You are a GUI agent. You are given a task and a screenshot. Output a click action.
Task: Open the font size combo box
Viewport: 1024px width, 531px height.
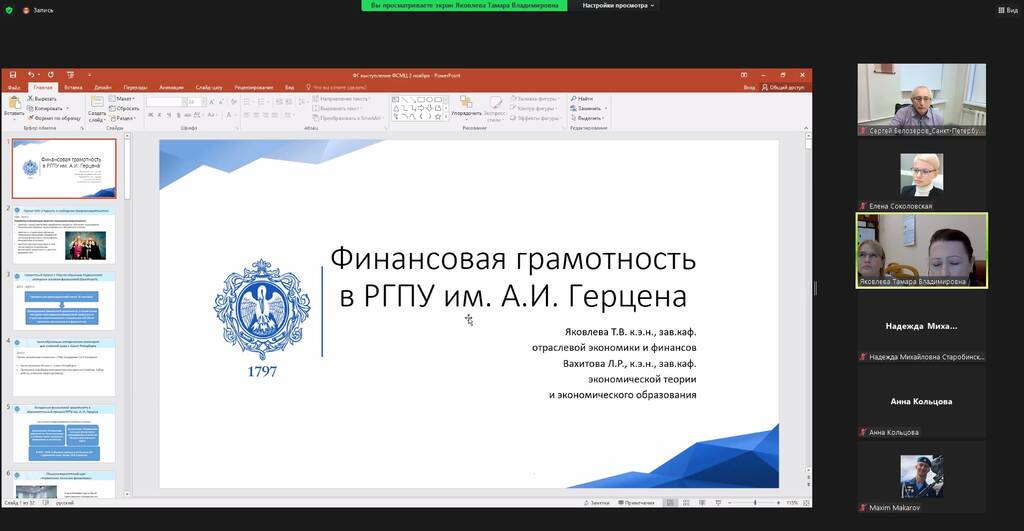pos(197,102)
